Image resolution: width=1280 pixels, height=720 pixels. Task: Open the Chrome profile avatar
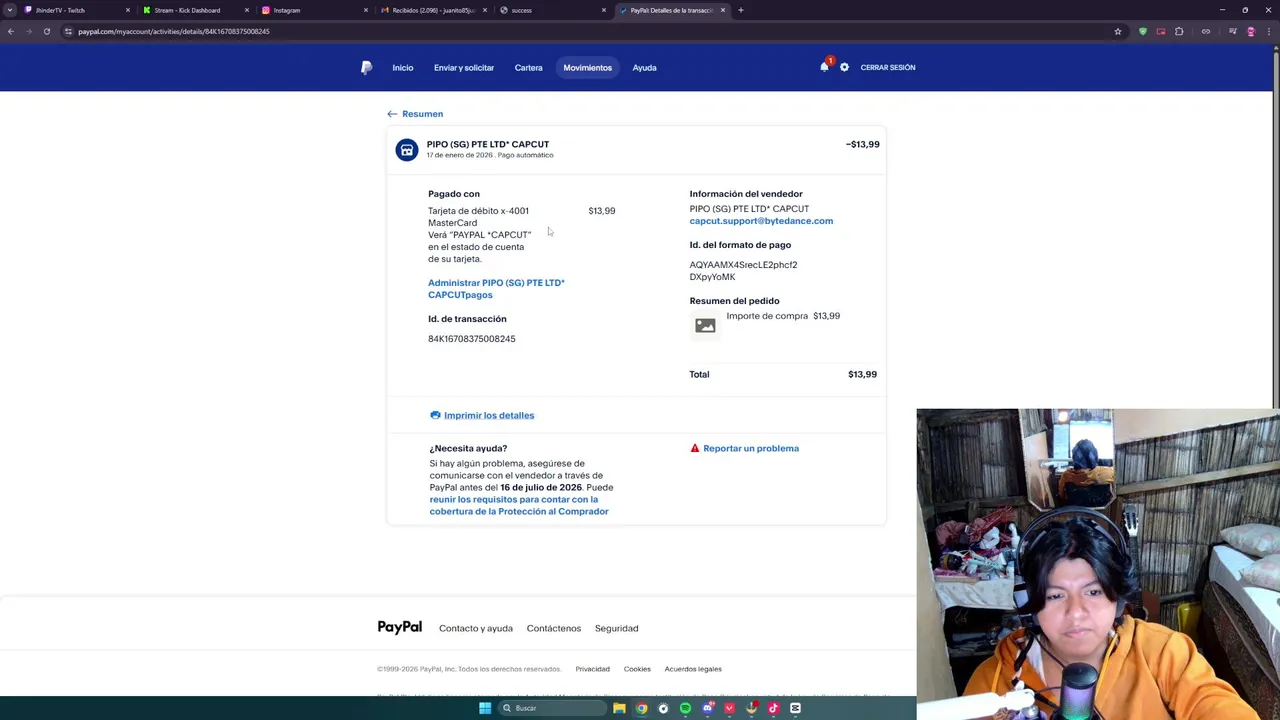(1251, 31)
